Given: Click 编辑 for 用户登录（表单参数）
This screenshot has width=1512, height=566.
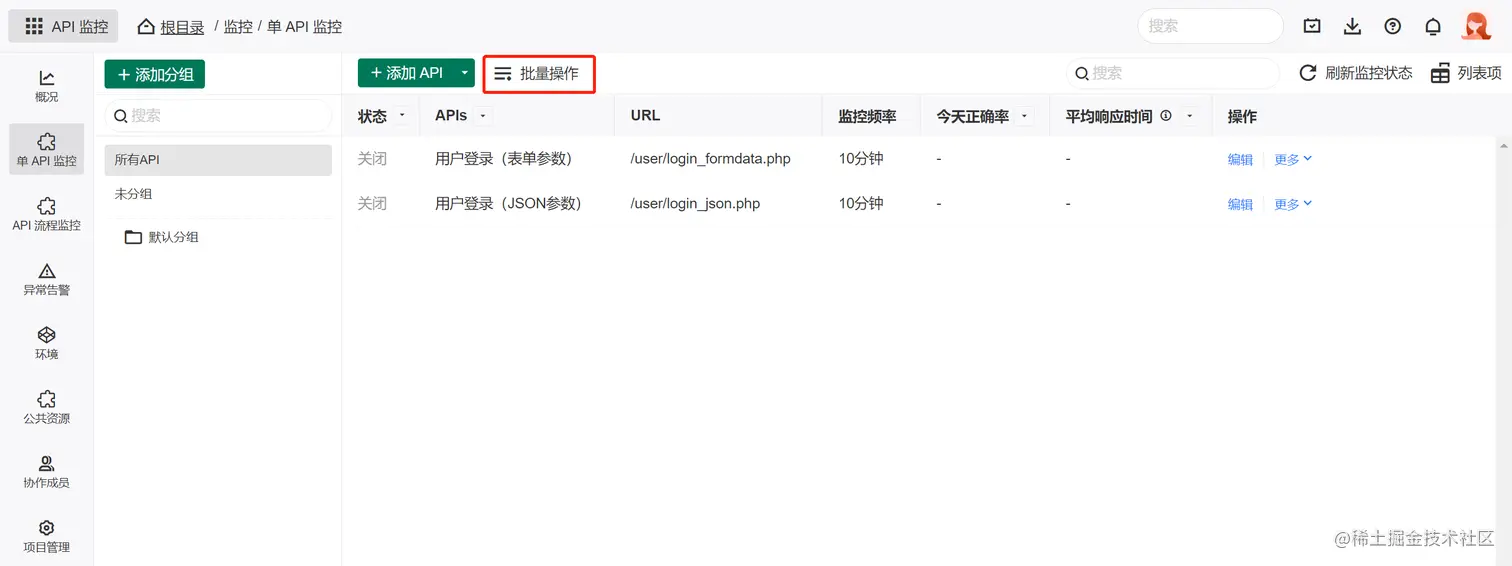Looking at the screenshot, I should click(x=1240, y=159).
